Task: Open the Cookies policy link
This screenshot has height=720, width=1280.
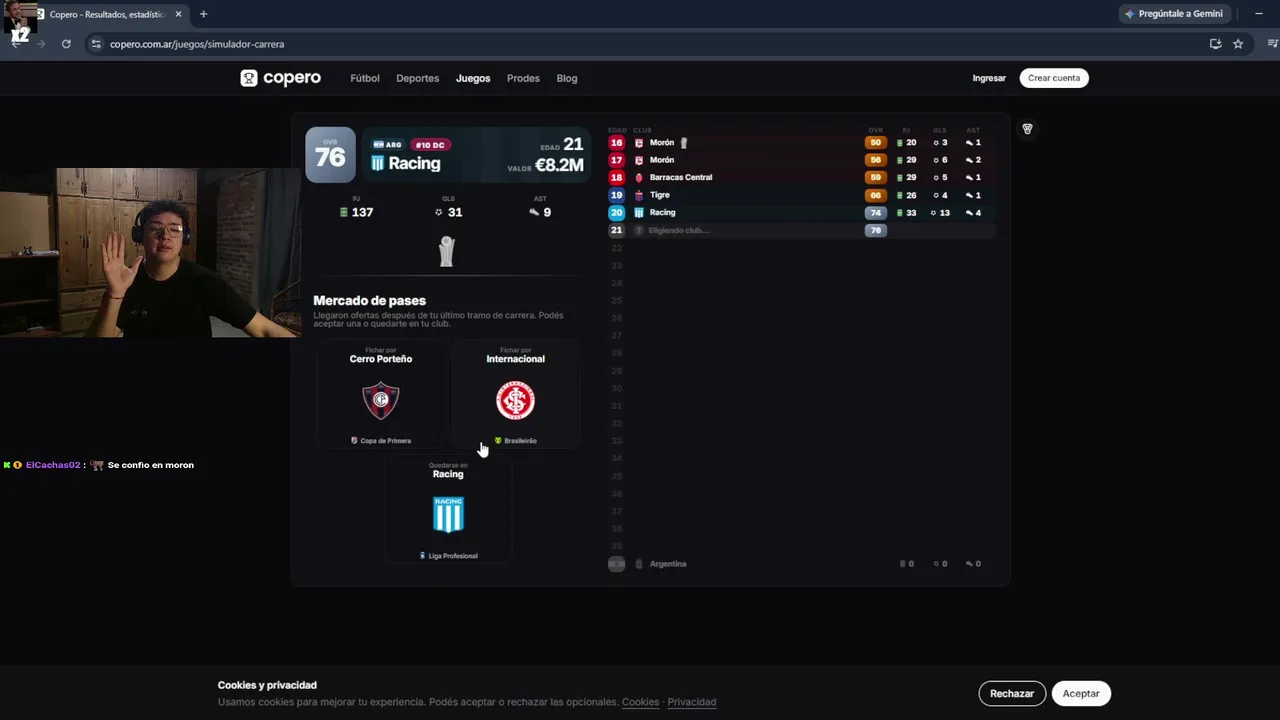Action: coord(640,702)
